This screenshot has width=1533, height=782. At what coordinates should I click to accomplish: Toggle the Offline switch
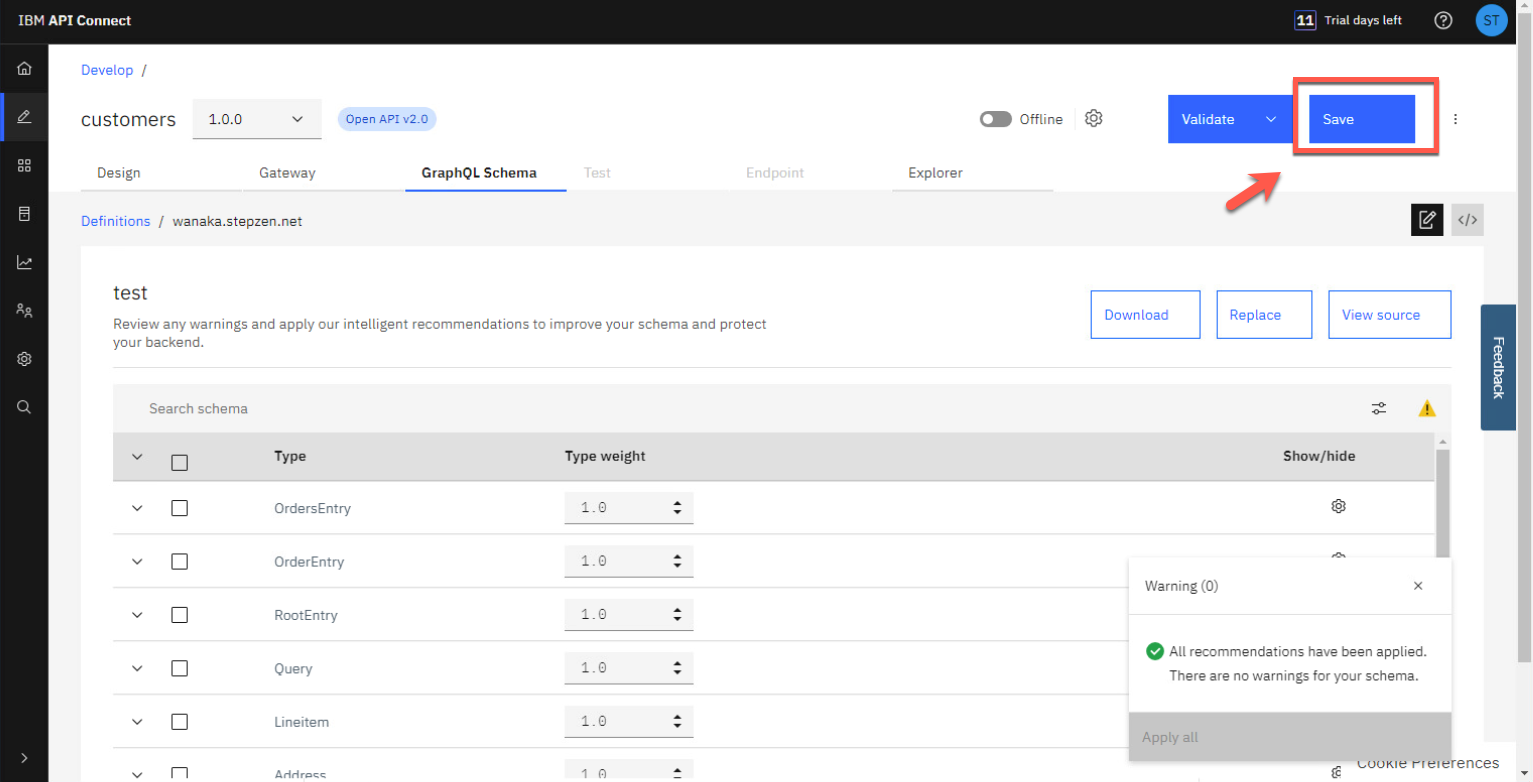click(995, 119)
